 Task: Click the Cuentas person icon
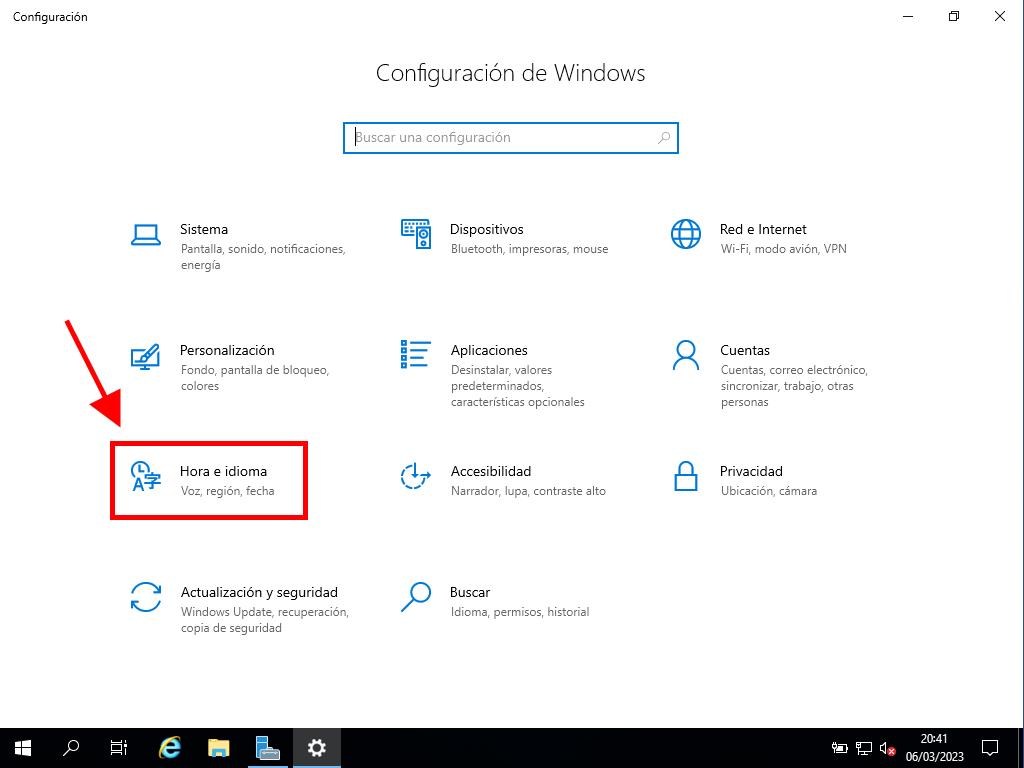point(686,355)
